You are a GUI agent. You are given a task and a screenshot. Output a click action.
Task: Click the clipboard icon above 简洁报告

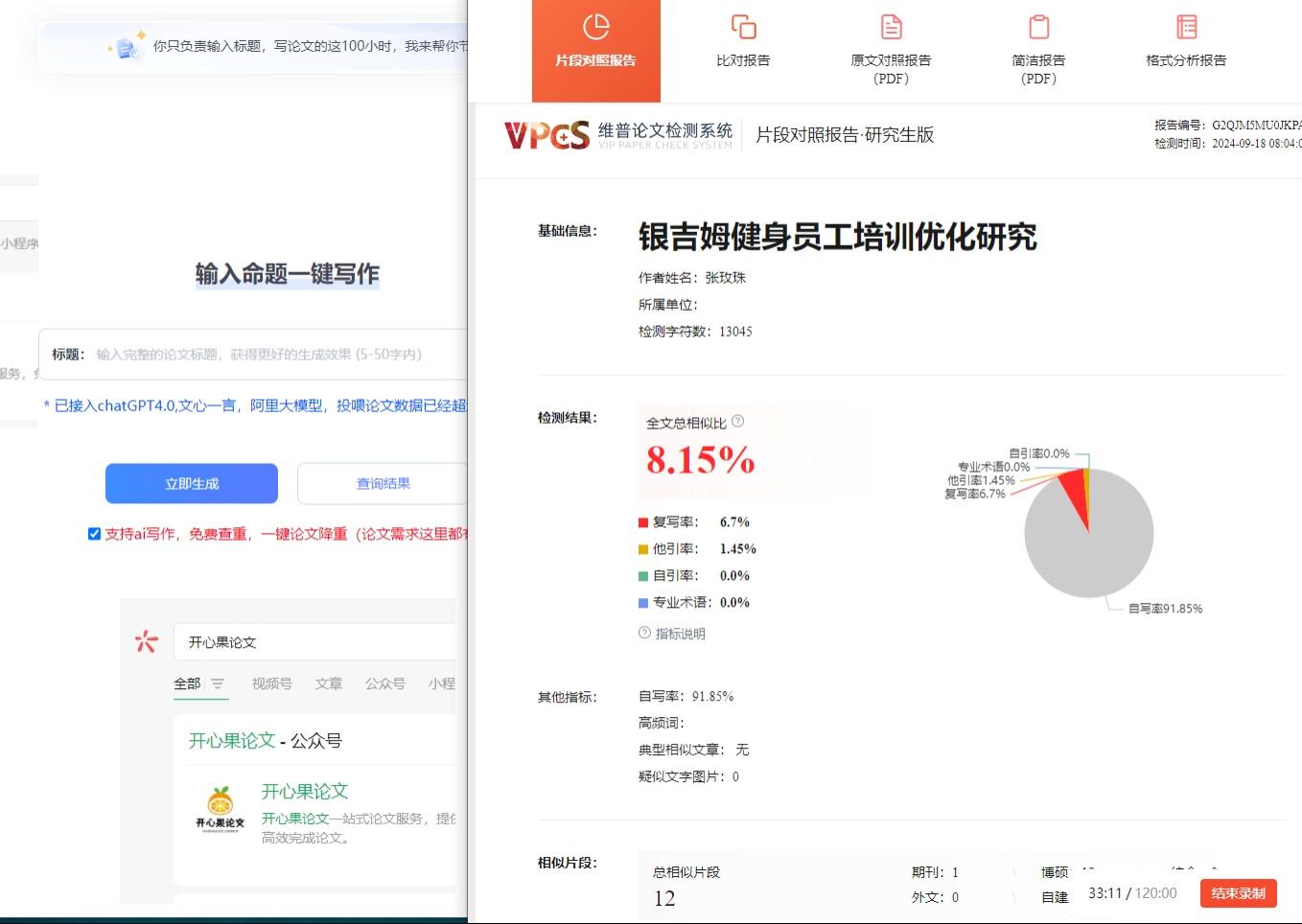click(x=1039, y=27)
